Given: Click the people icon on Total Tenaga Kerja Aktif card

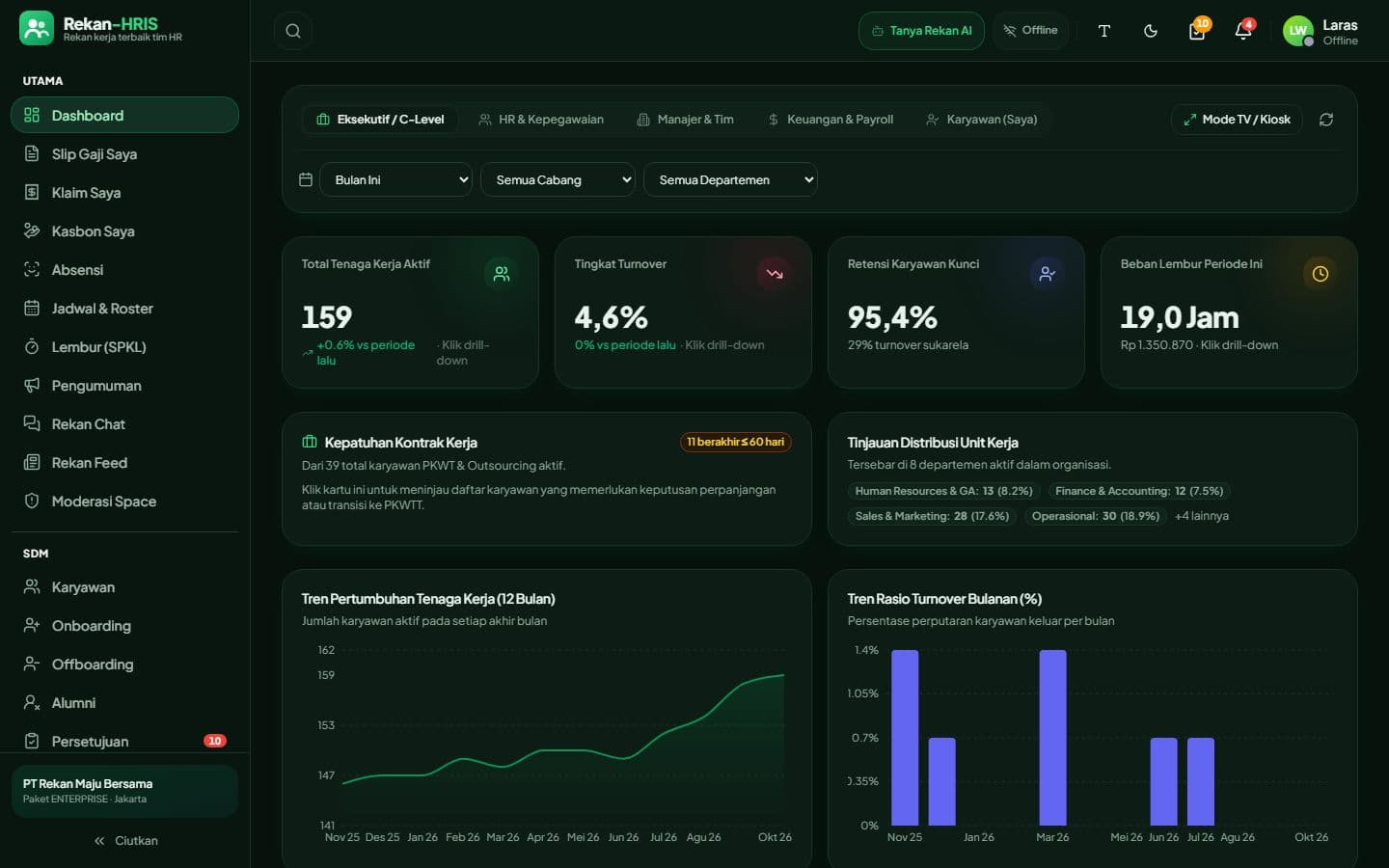Looking at the screenshot, I should coord(502,274).
